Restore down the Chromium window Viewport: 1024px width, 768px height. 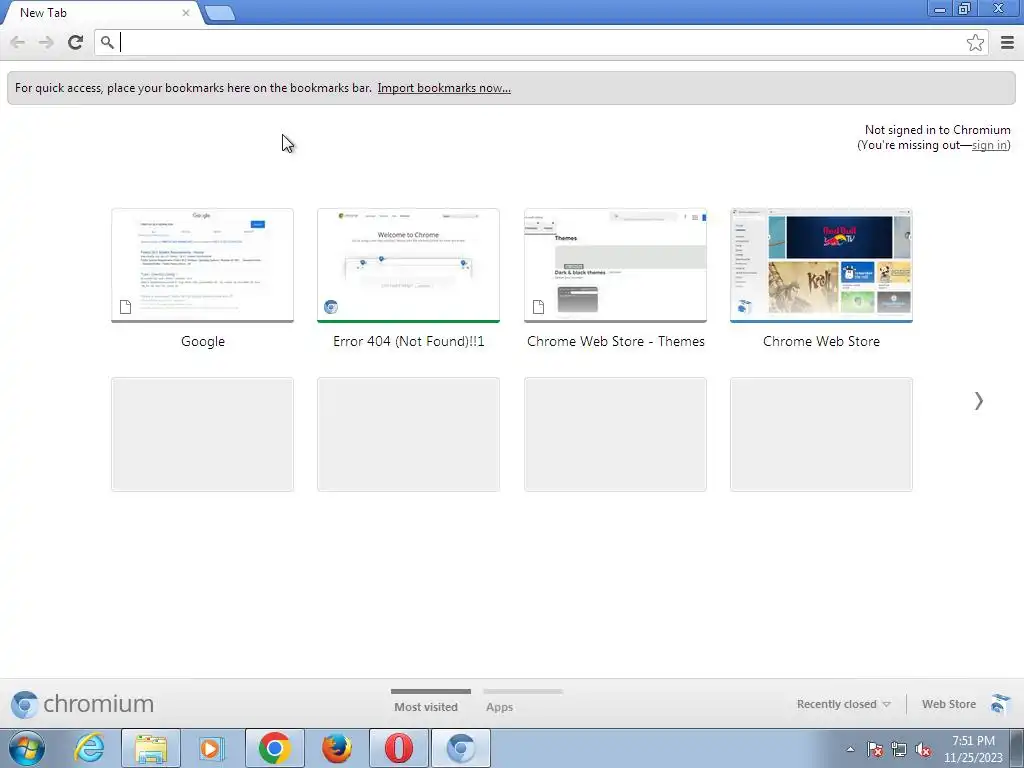(x=965, y=8)
